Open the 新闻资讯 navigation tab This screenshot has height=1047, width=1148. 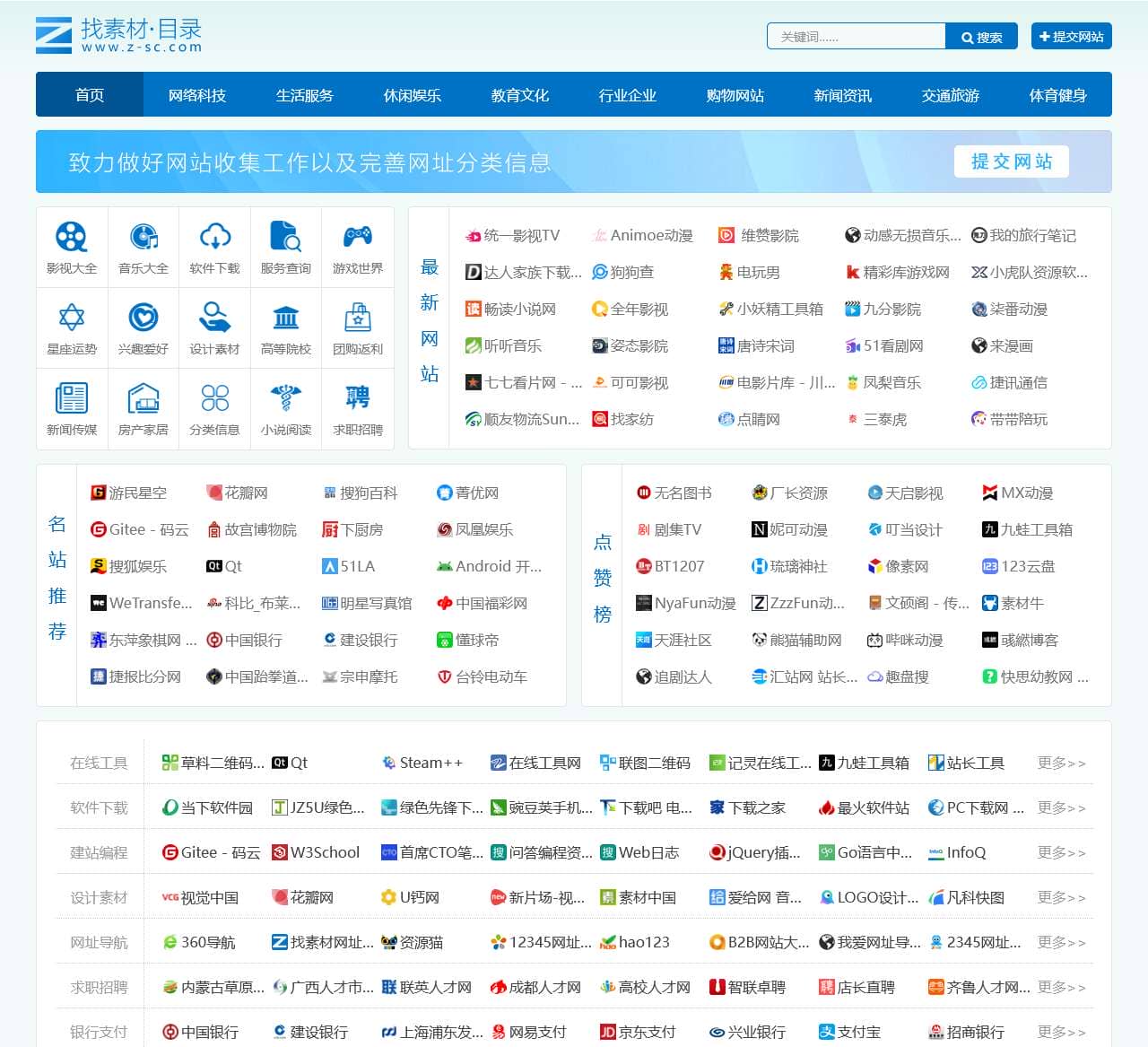(843, 95)
